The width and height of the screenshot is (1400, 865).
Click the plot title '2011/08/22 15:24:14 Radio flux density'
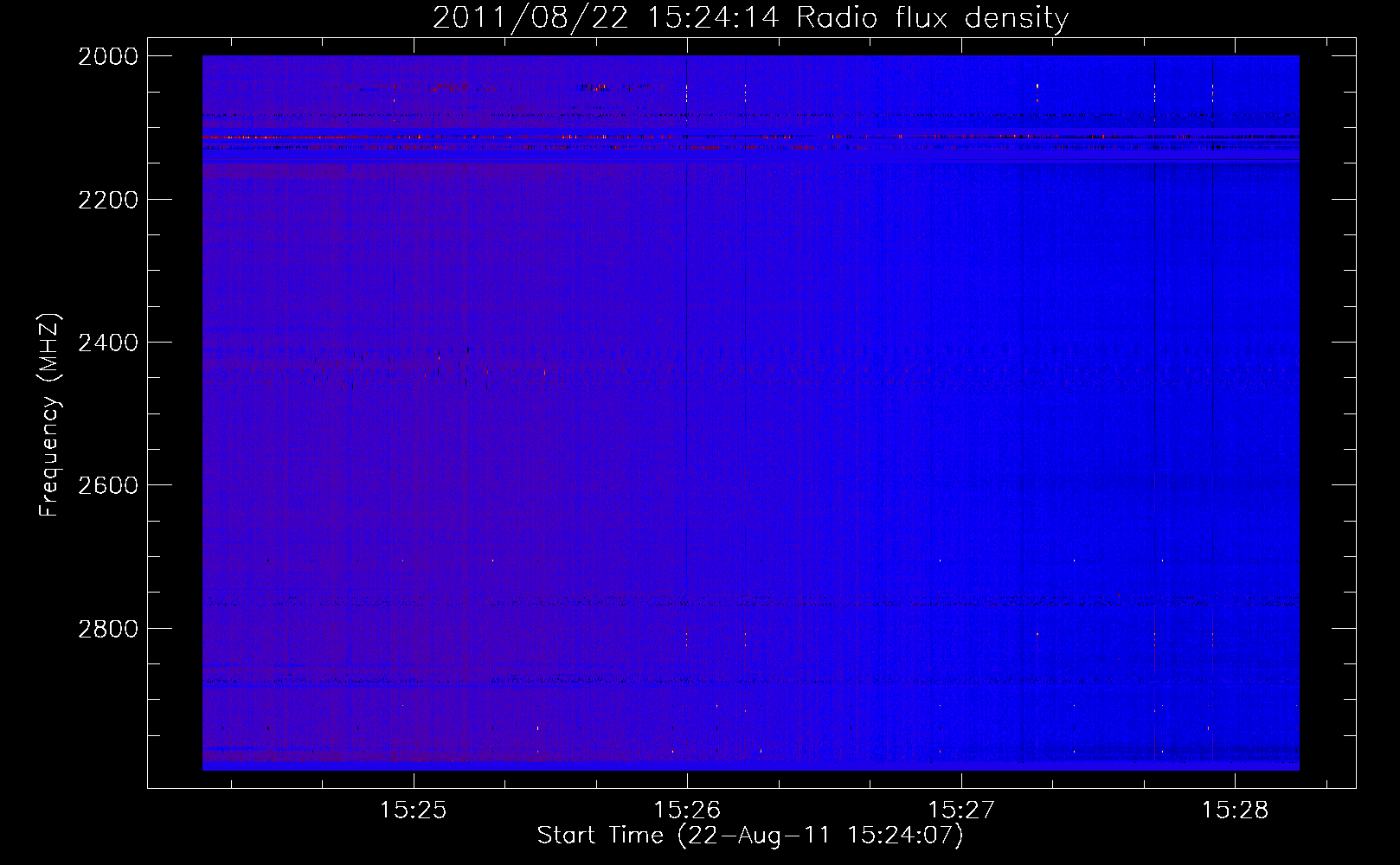click(750, 17)
